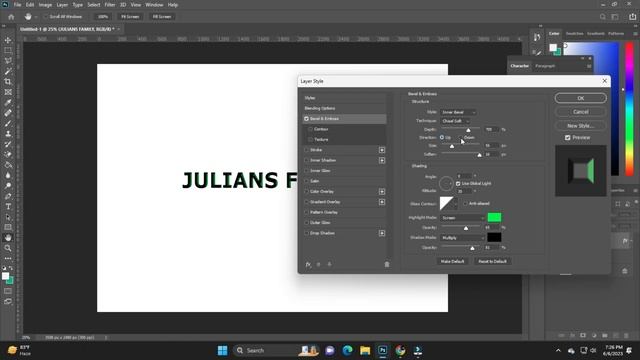Click the New Style button
640x360 pixels.
click(x=580, y=126)
